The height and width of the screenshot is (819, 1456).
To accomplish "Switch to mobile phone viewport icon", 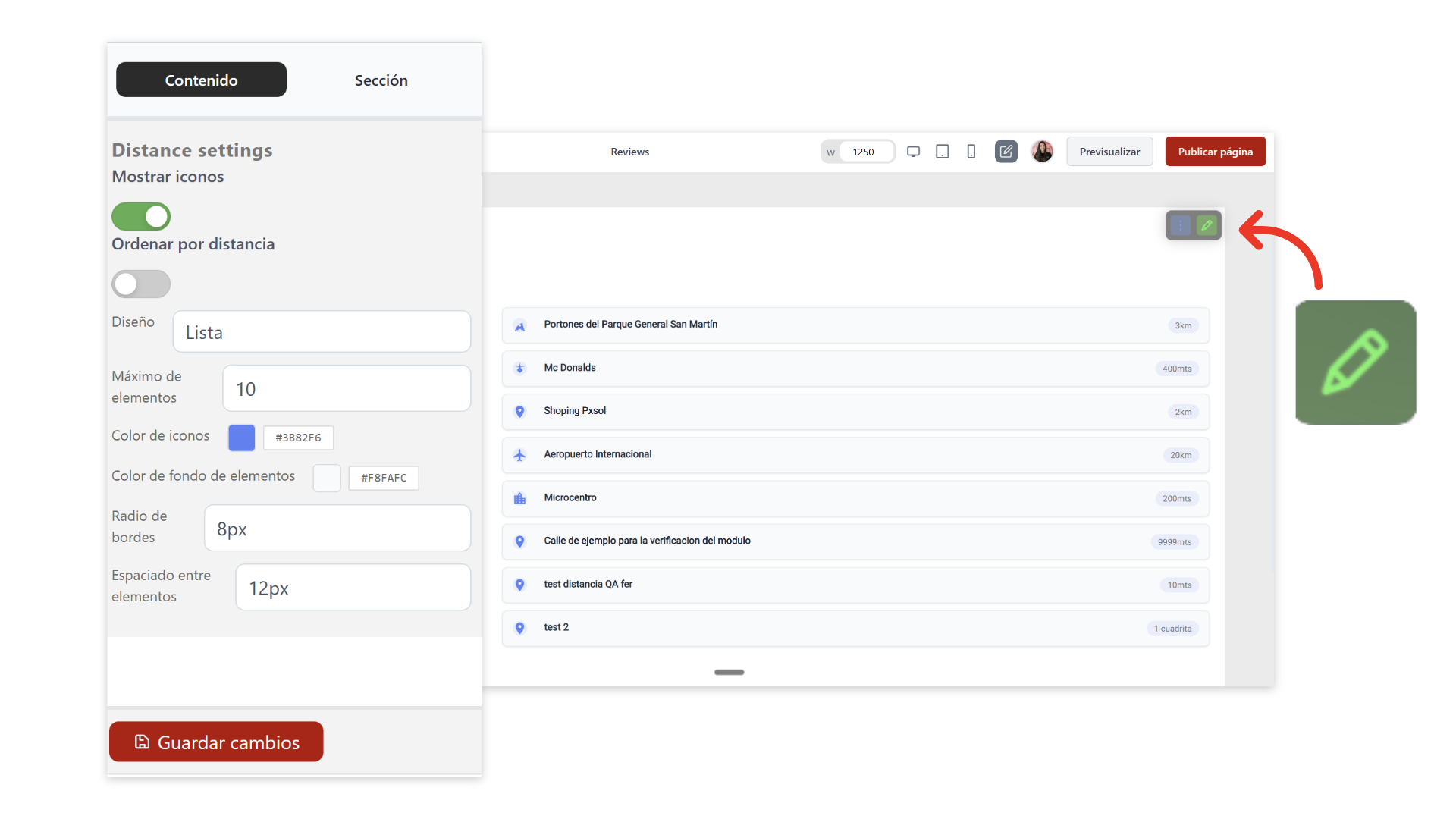I will (x=971, y=152).
